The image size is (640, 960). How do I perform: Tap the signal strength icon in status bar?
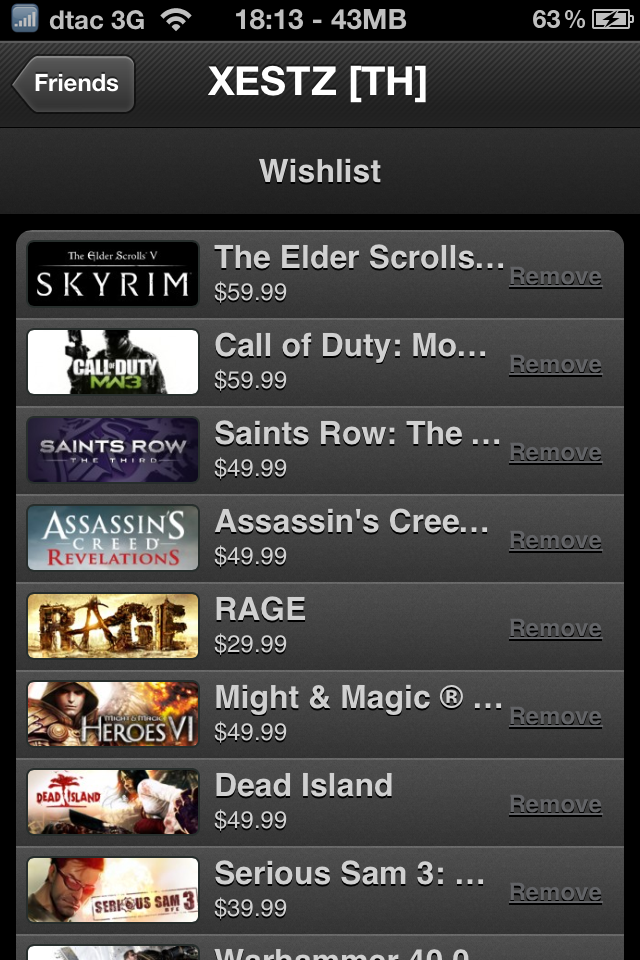pyautogui.click(x=25, y=19)
